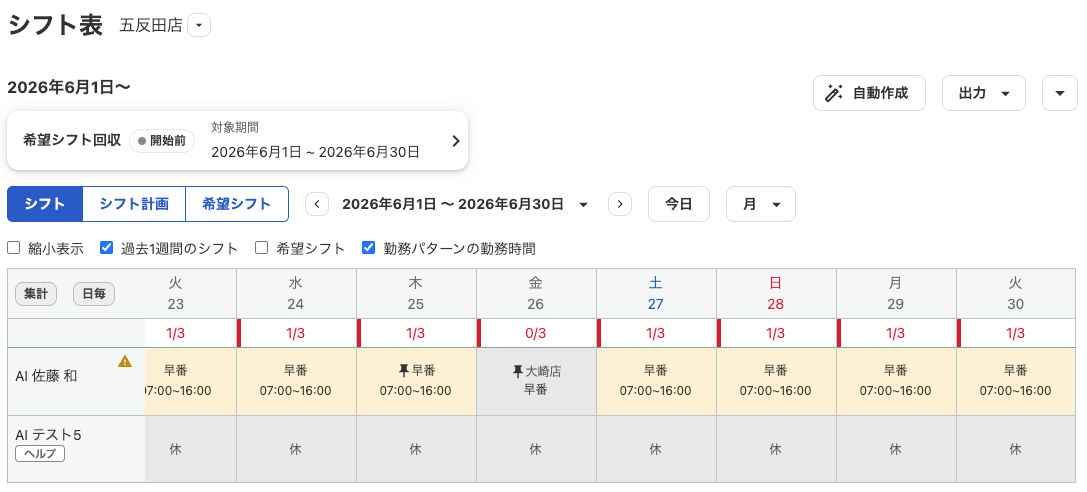The height and width of the screenshot is (492, 1087).
Task: Open the 月 view dropdown
Action: tap(760, 204)
